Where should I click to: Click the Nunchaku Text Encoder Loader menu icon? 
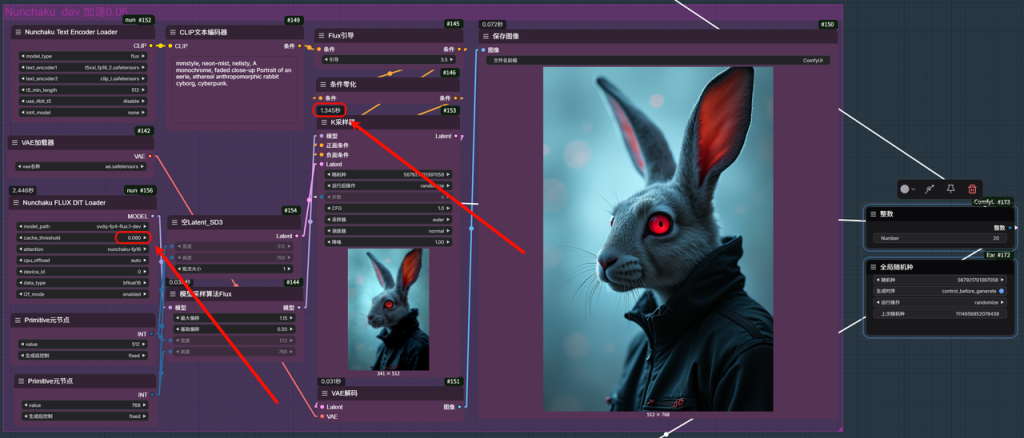(19, 32)
